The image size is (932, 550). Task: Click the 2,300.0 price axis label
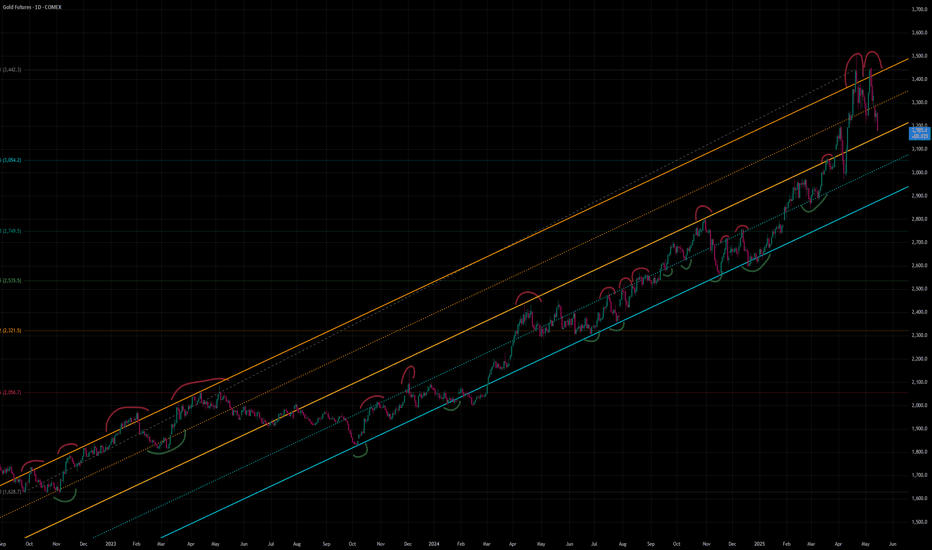pyautogui.click(x=920, y=335)
